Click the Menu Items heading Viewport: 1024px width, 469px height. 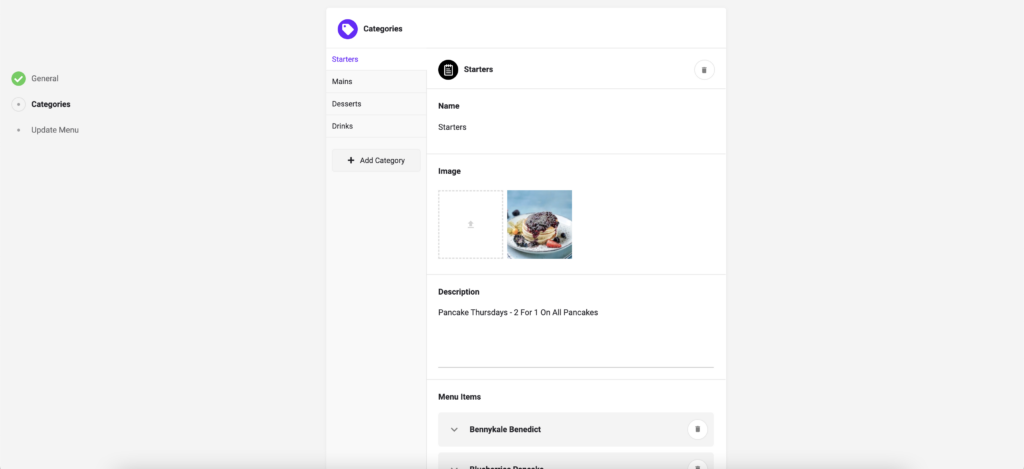click(460, 396)
